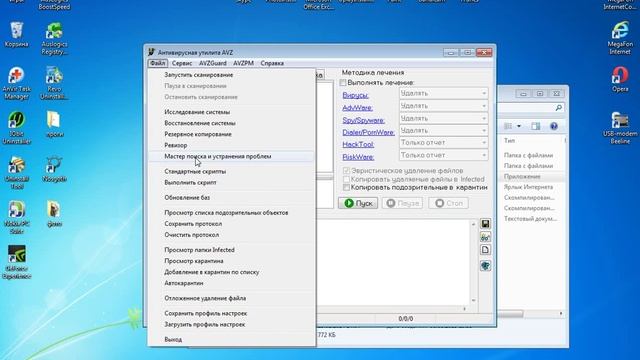This screenshot has height=360, width=640.
Task: Launch IObit Uninstaller desktop shortcut
Action: pyautogui.click(x=16, y=128)
